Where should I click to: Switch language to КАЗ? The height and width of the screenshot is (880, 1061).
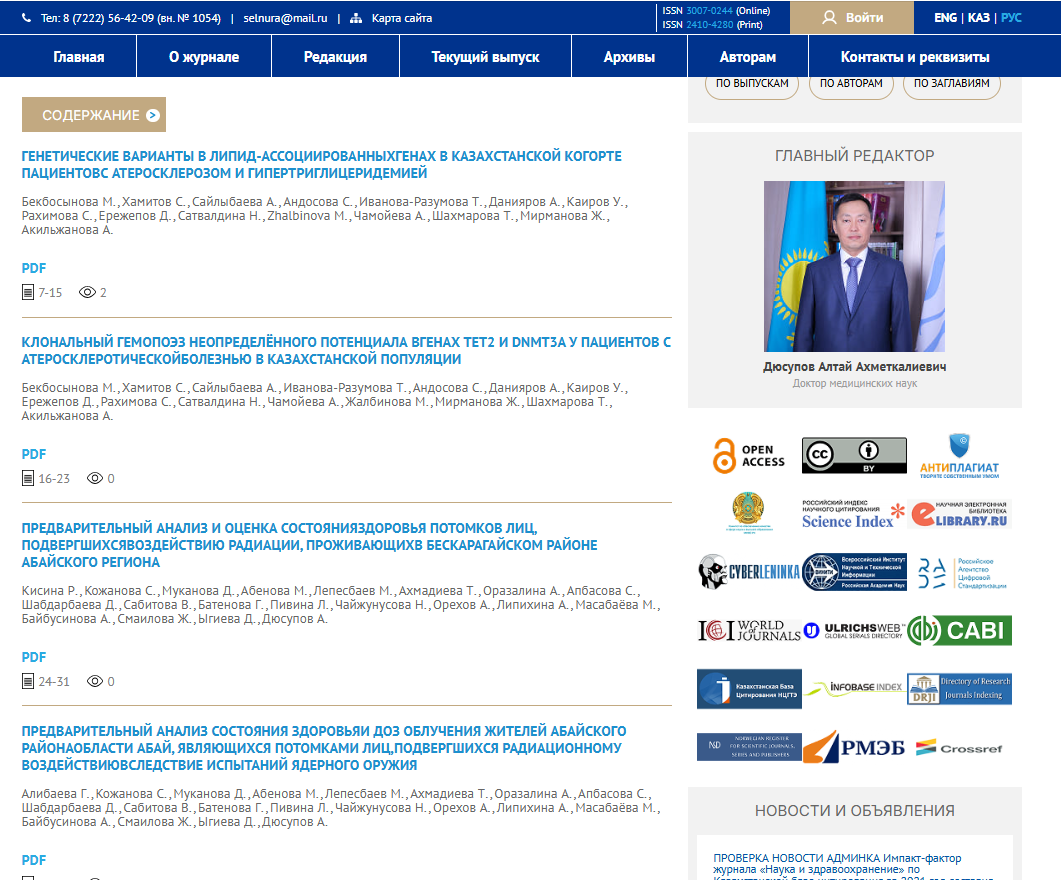(978, 18)
